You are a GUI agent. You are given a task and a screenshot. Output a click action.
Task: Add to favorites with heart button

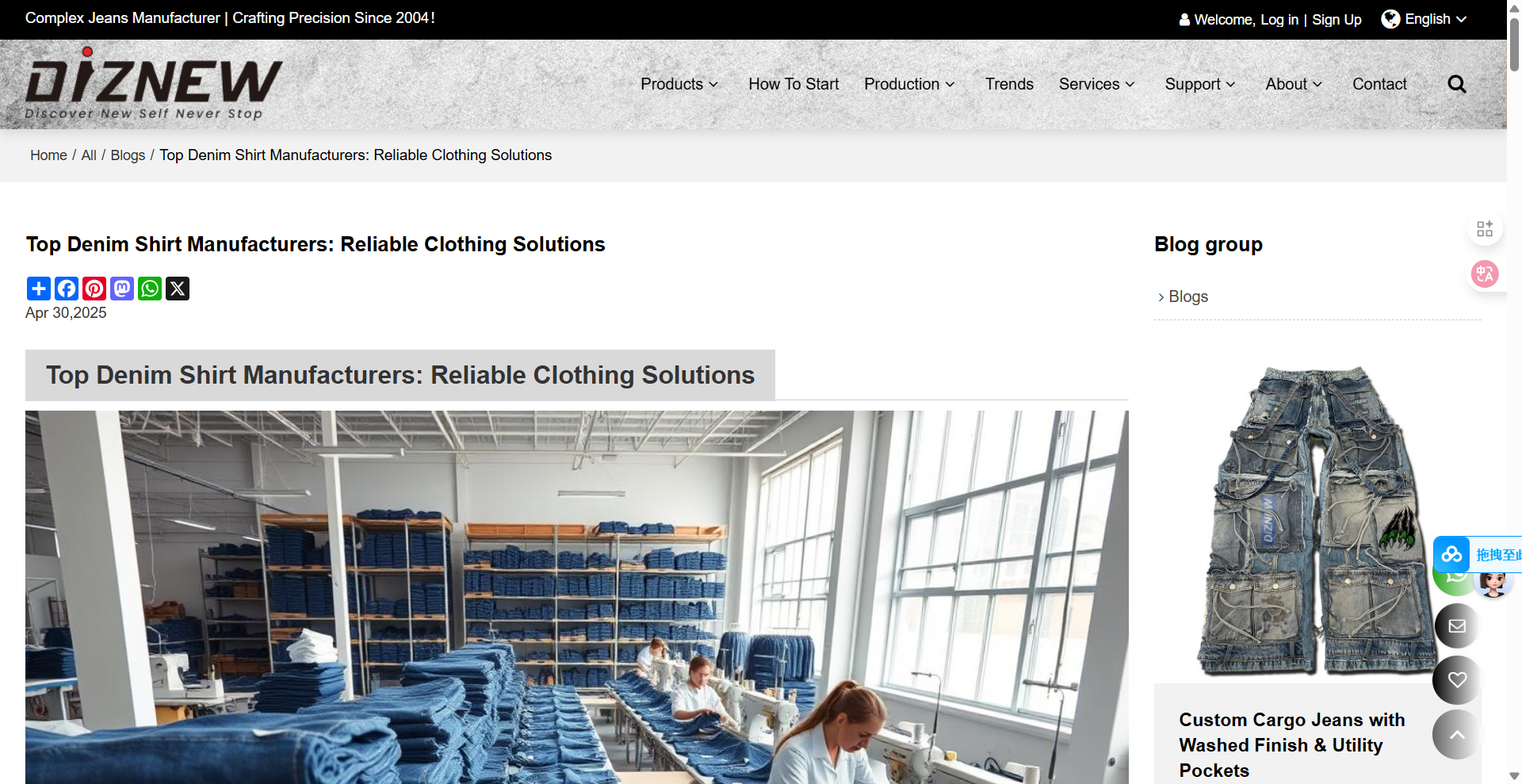1457,680
